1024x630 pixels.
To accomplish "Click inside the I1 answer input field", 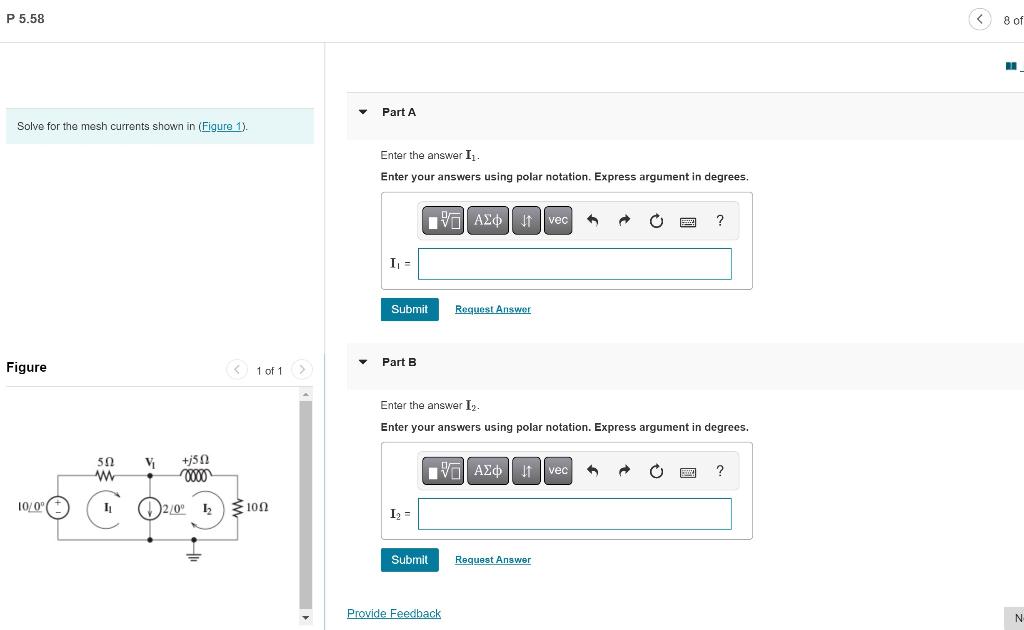I will (x=574, y=263).
